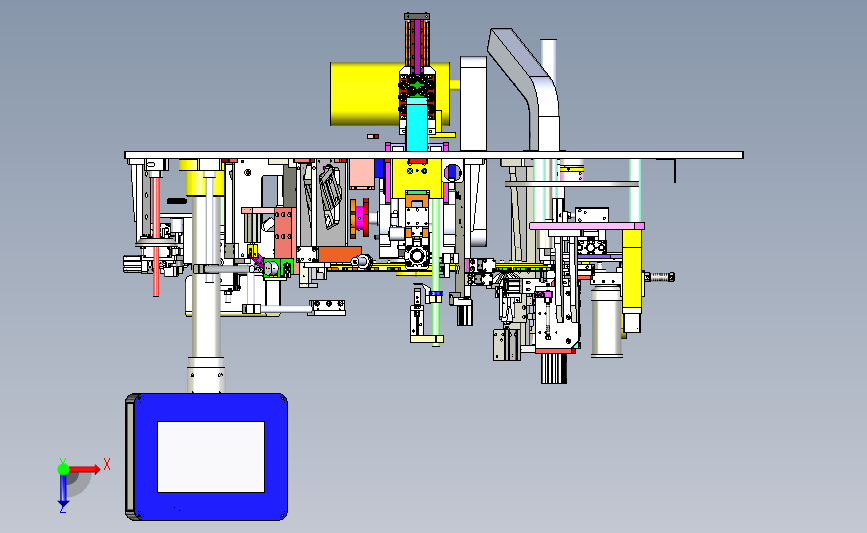
Task: Select the blue touchscreen panel housing
Action: (x=206, y=457)
